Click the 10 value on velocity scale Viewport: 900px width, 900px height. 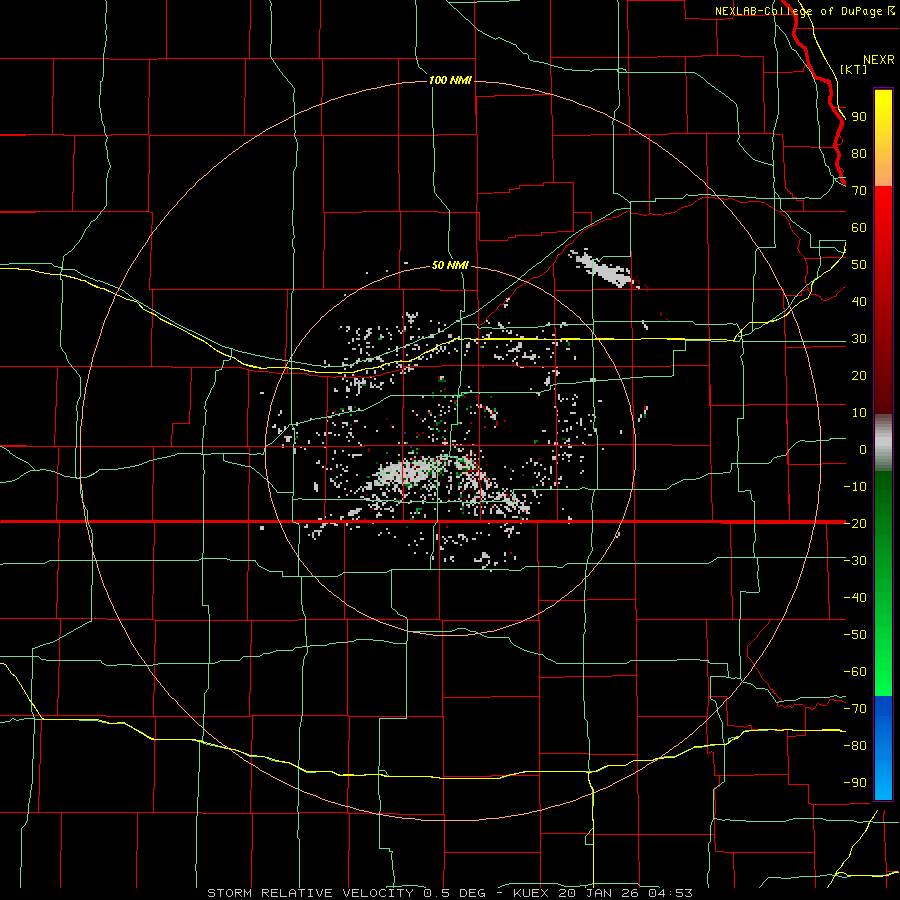(859, 413)
